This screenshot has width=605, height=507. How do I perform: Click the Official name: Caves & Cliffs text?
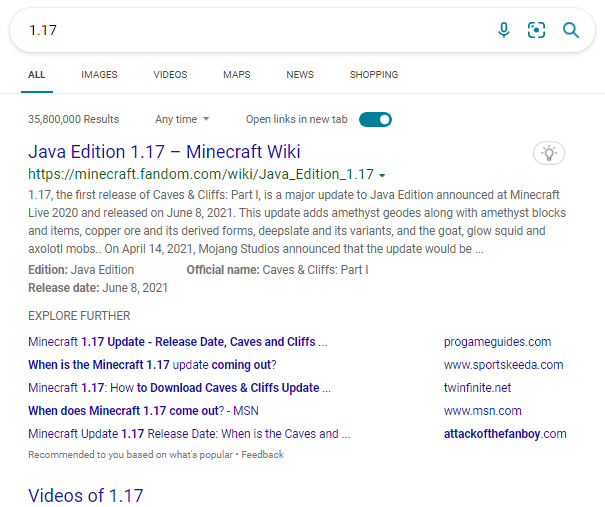pyautogui.click(x=277, y=270)
